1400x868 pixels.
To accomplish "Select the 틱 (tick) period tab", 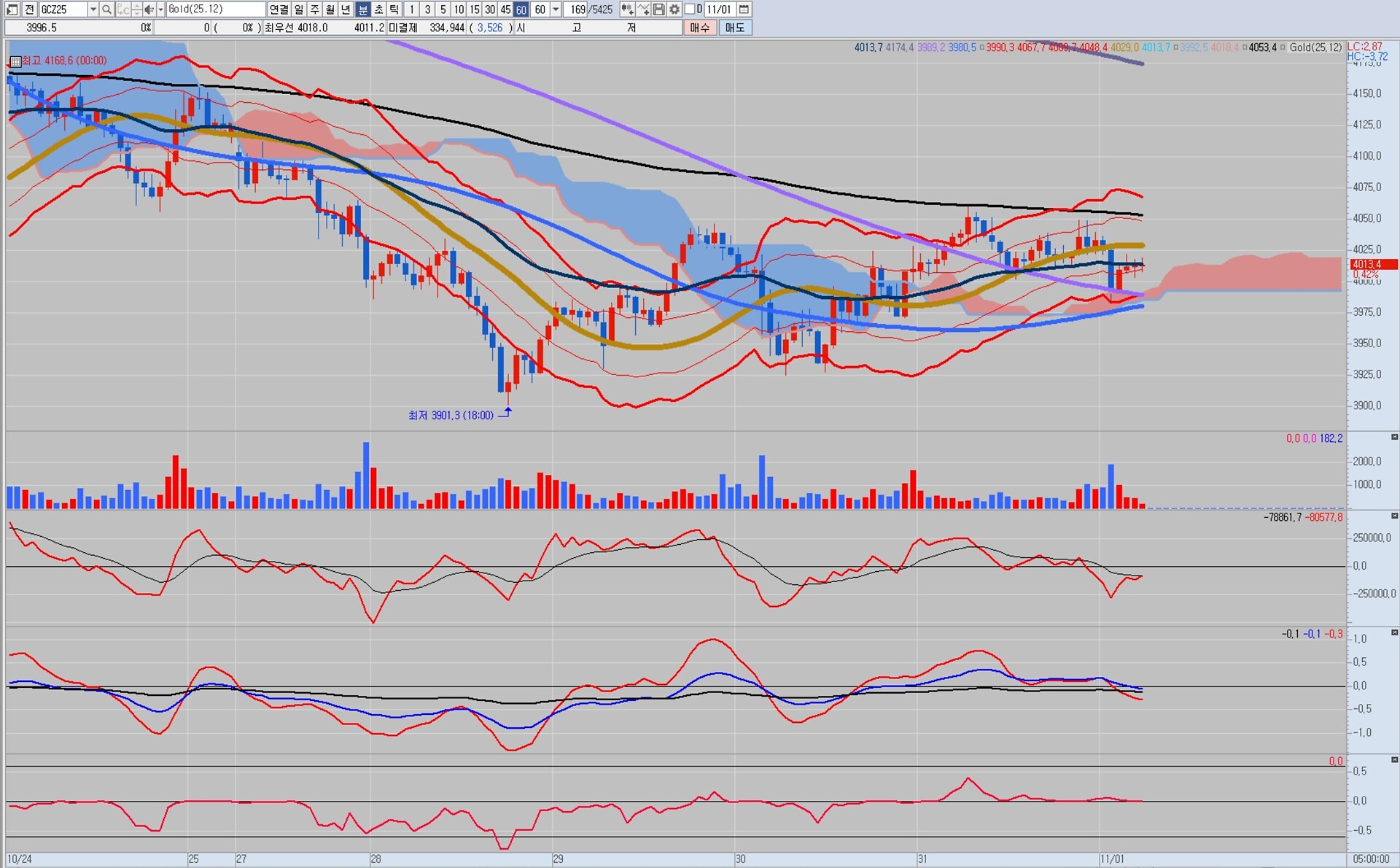I will [394, 9].
